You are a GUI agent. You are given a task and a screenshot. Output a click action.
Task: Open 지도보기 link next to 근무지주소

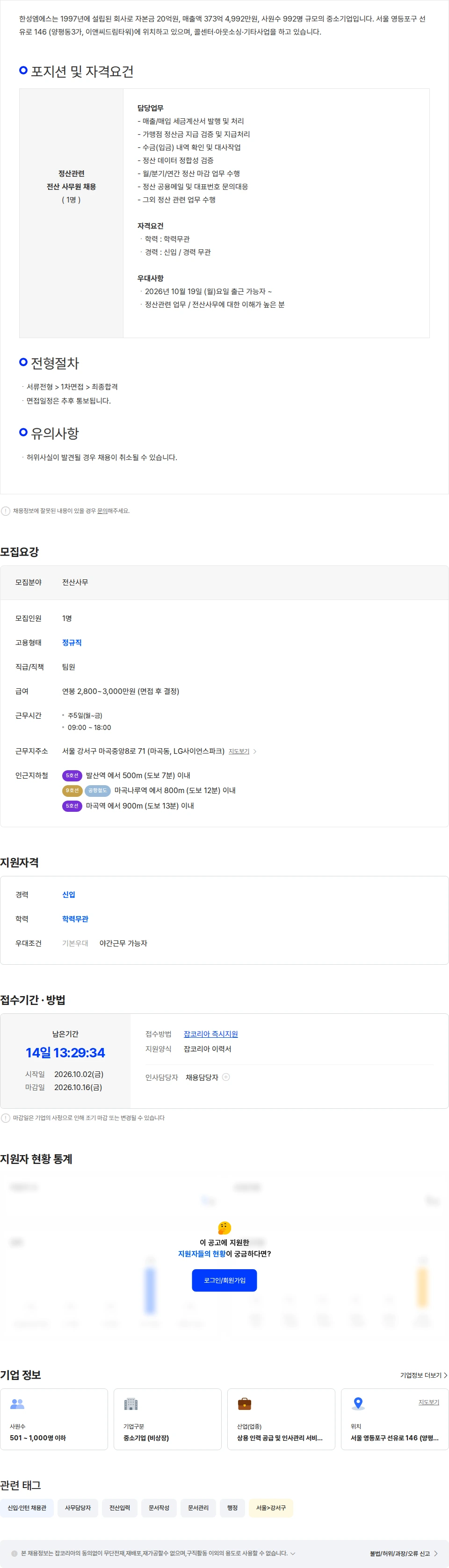239,751
